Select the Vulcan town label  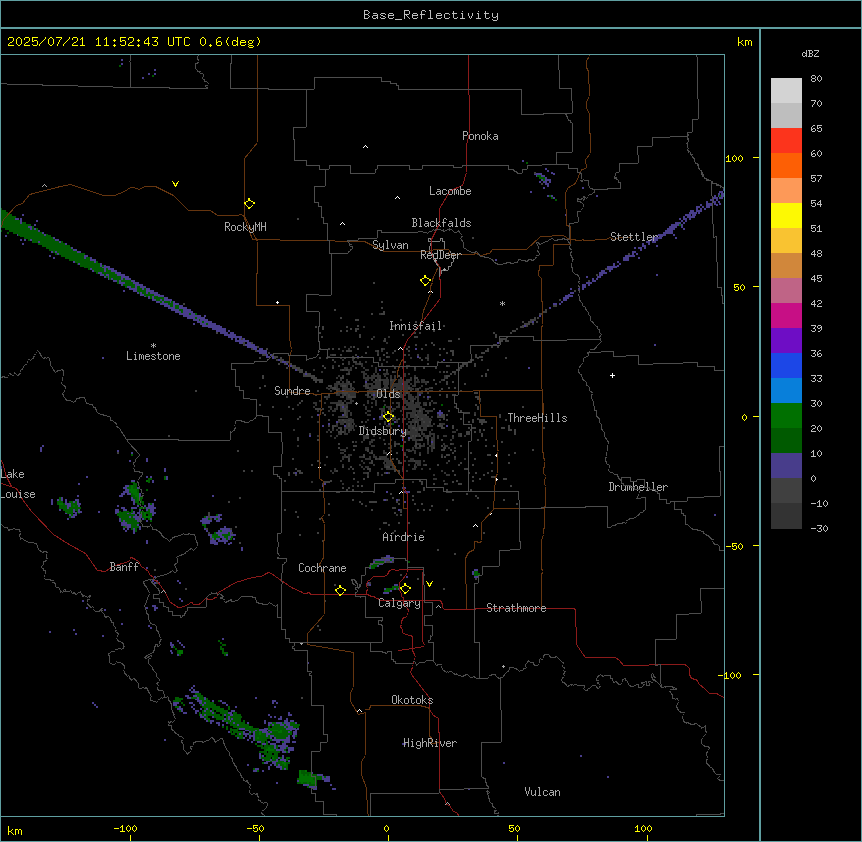543,792
